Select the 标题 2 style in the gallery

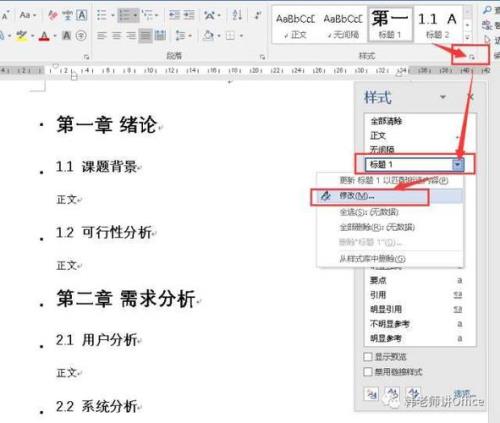pos(438,25)
